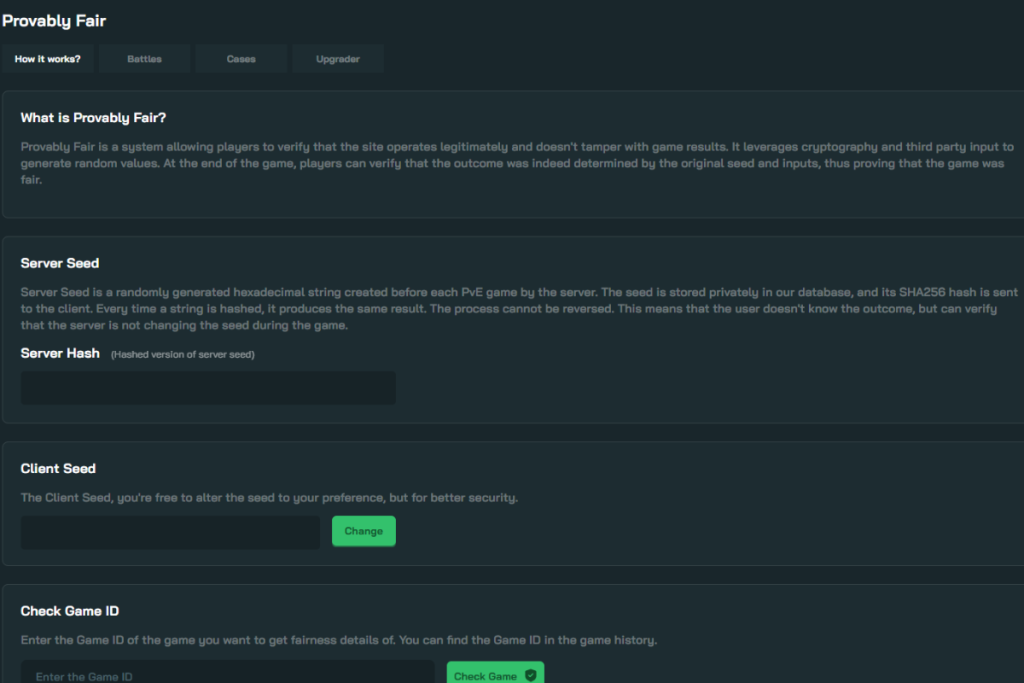Click the Client Seed input box

170,532
